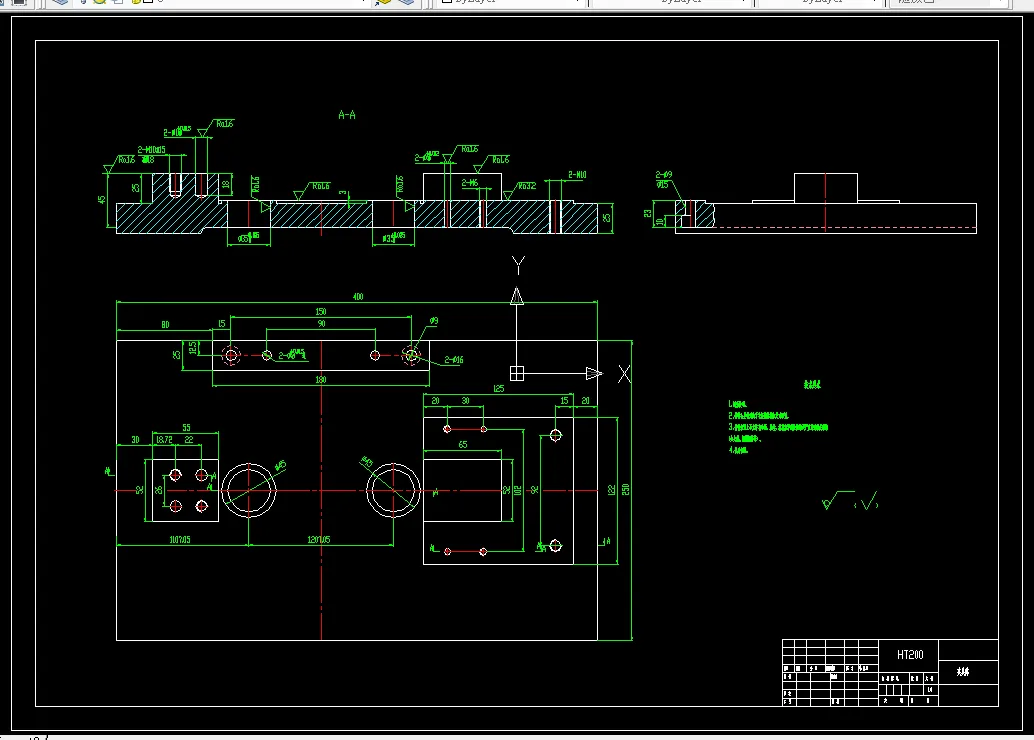Select the Φ9 hole callout
1034x740 pixels.
click(x=433, y=321)
